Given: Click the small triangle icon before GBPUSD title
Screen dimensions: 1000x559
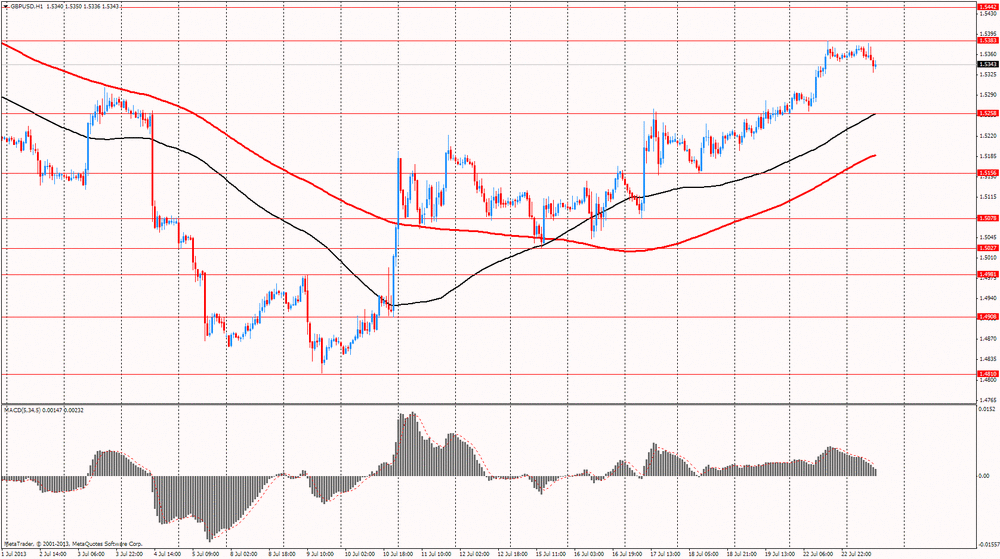Looking at the screenshot, I should [4, 6].
